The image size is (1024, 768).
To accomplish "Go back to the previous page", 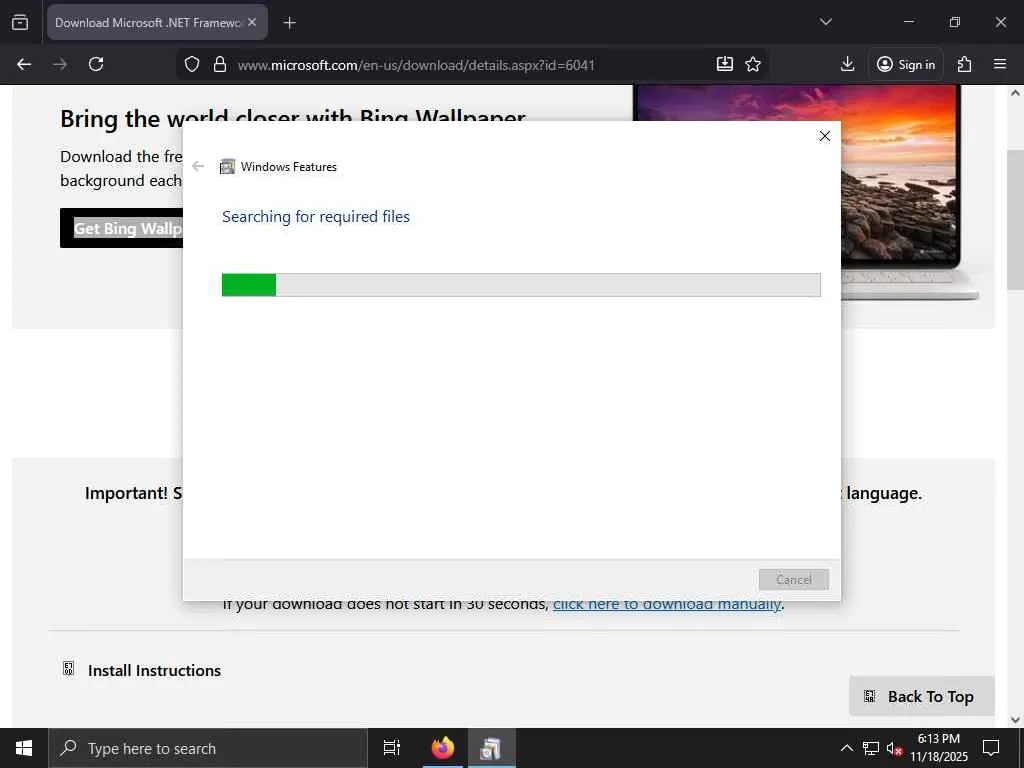I will (x=24, y=64).
